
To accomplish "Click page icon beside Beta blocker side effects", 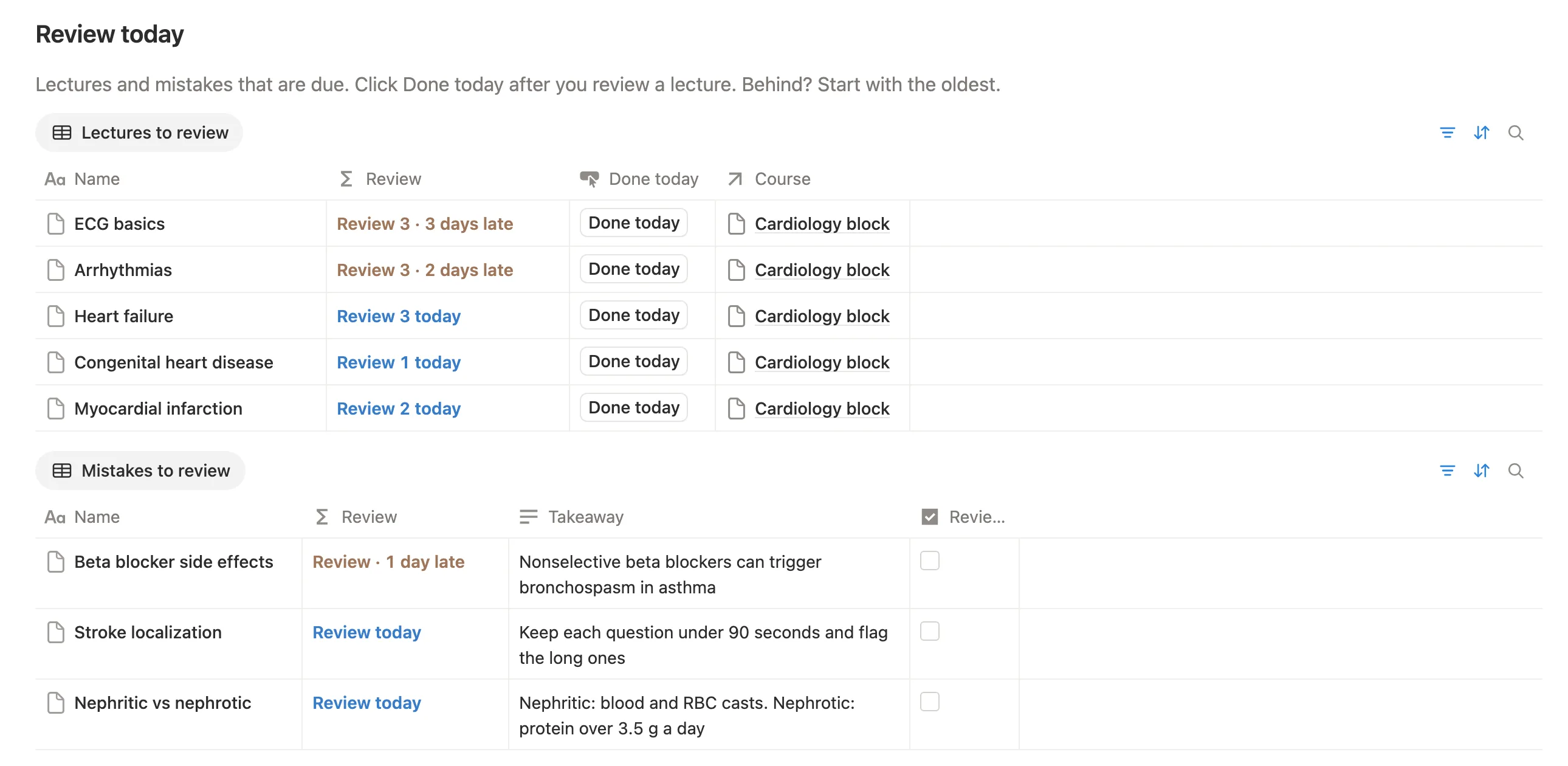I will [x=56, y=561].
